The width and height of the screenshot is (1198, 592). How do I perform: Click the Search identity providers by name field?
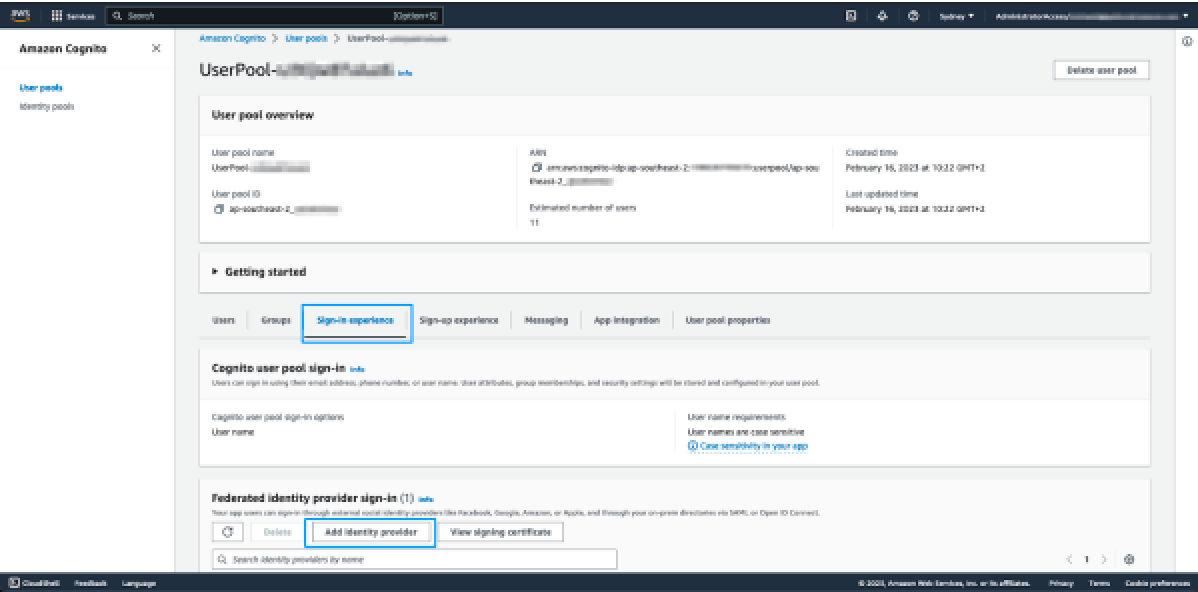pyautogui.click(x=415, y=560)
